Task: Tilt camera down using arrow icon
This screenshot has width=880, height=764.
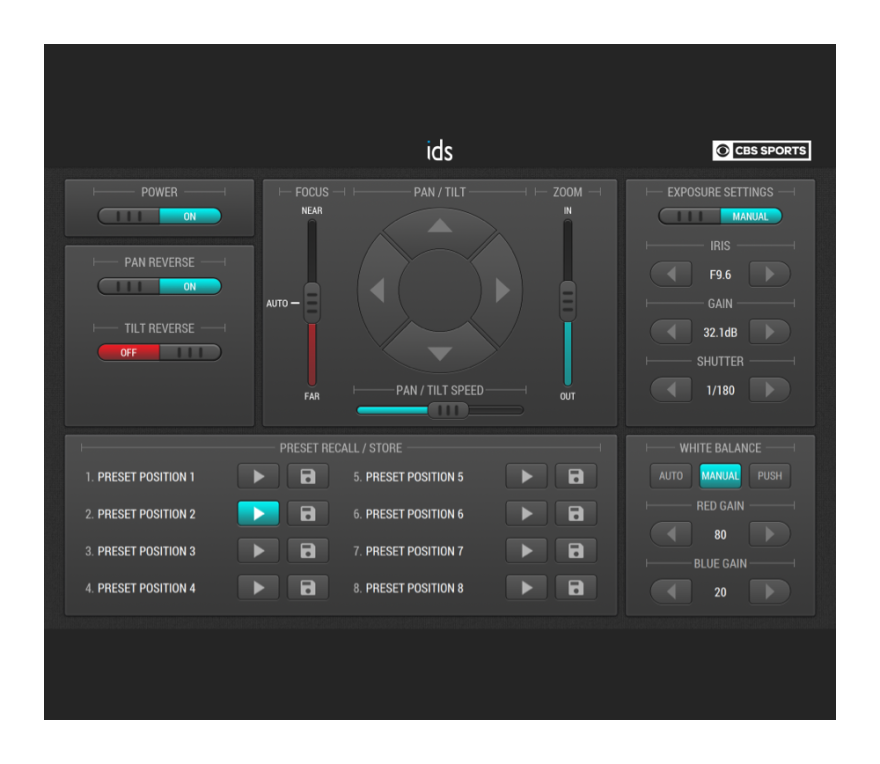Action: 439,353
